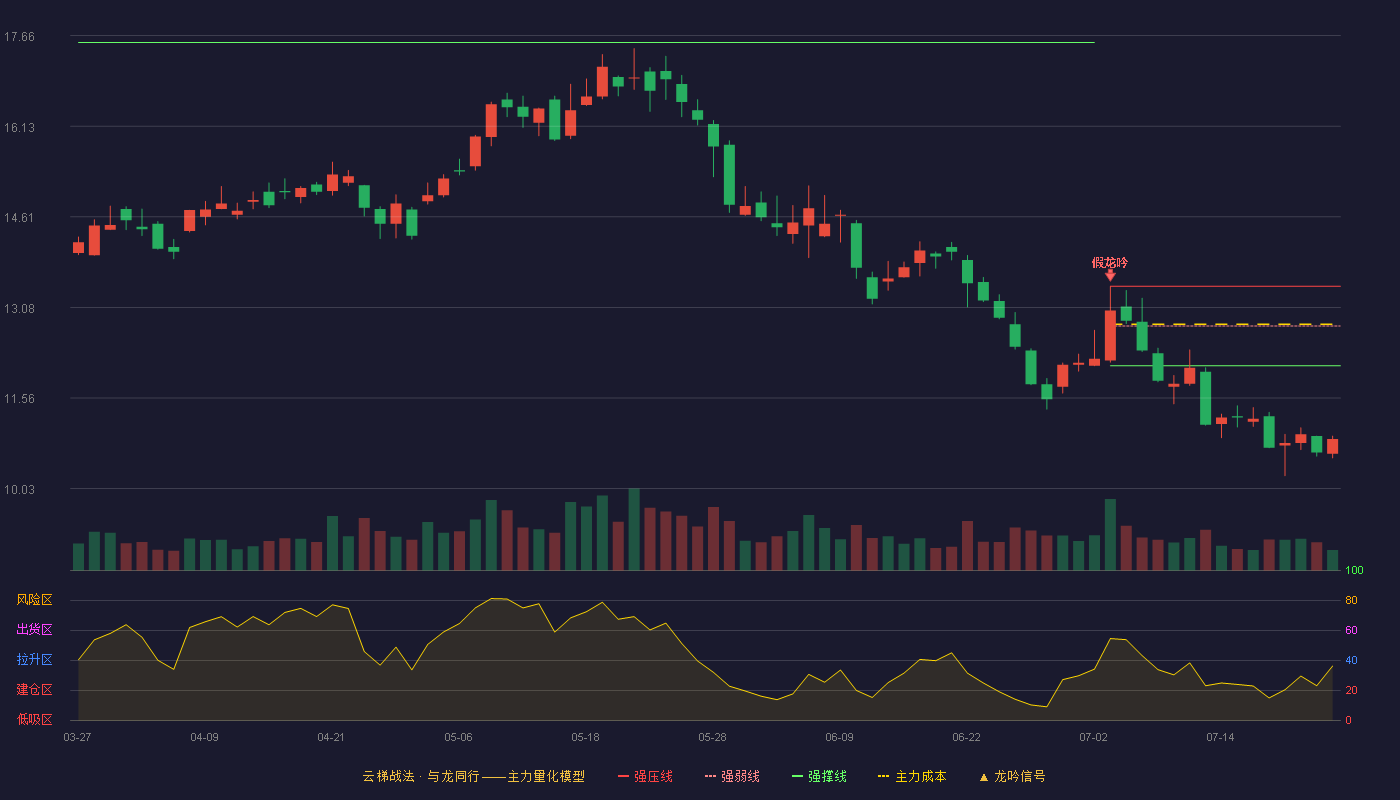Click the 07-02 date on the axis
Image resolution: width=1400 pixels, height=800 pixels.
[x=1093, y=737]
